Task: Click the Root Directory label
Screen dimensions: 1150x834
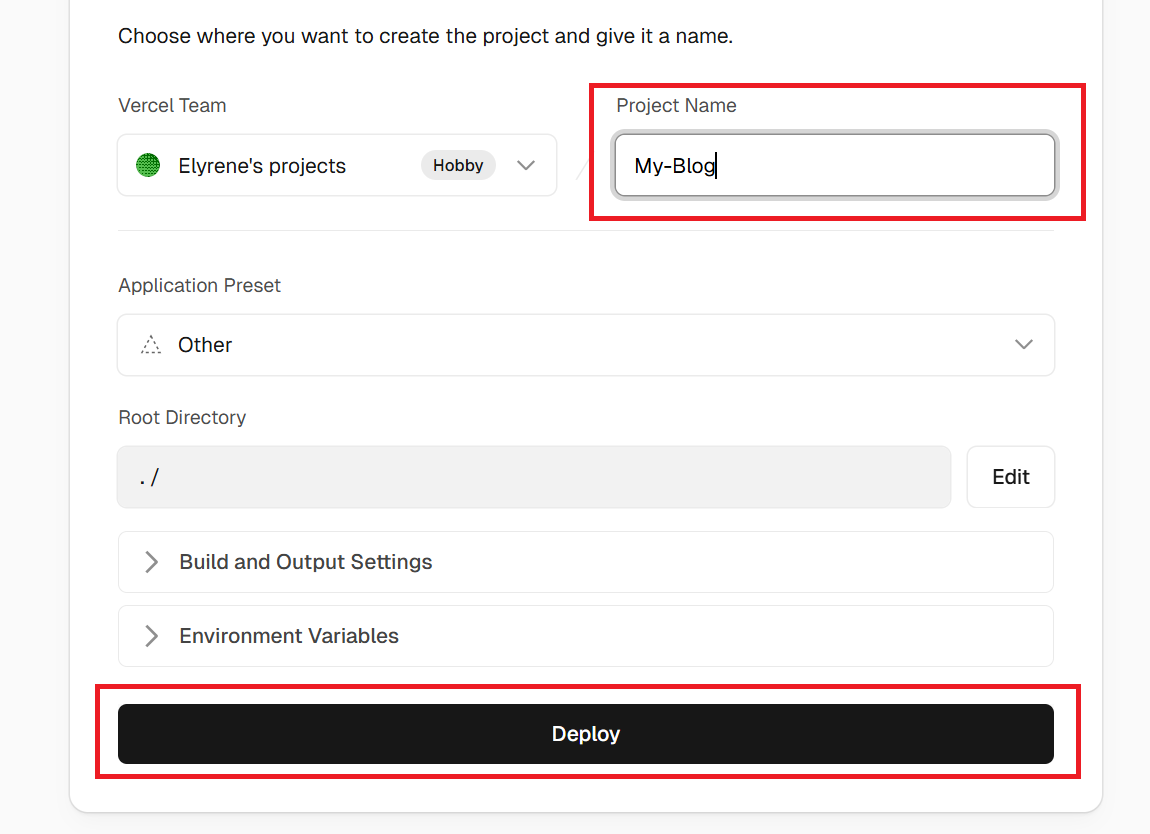Action: 182,418
